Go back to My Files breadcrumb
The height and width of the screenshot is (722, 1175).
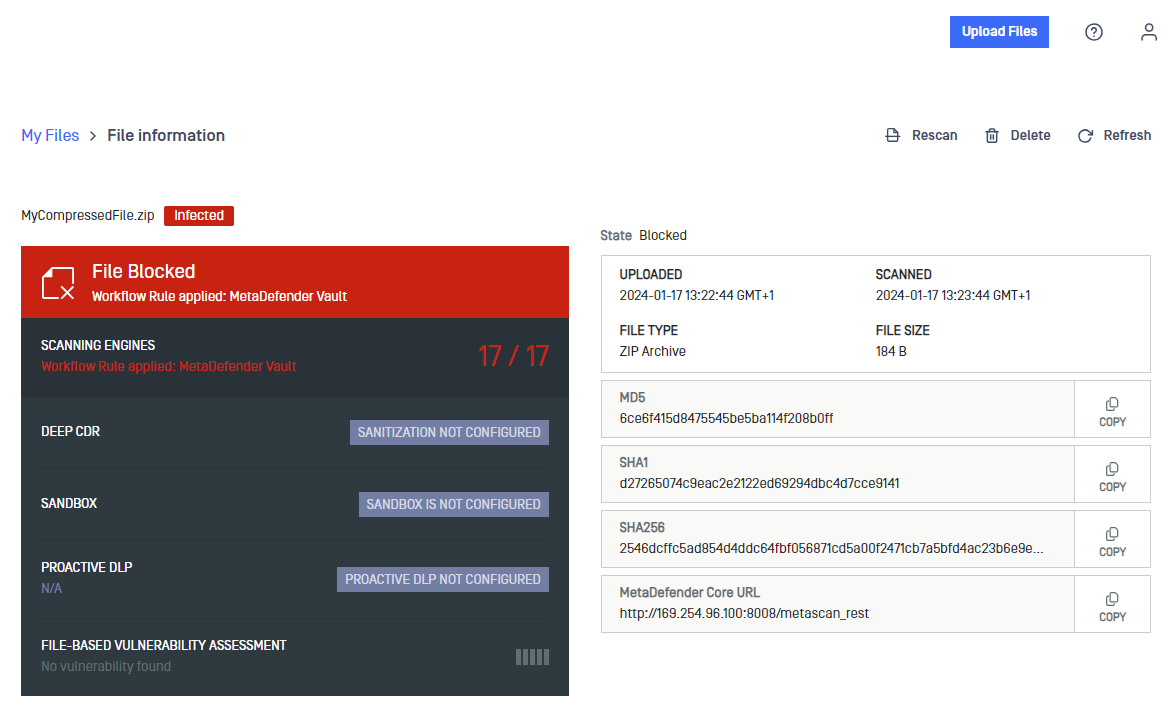[50, 136]
